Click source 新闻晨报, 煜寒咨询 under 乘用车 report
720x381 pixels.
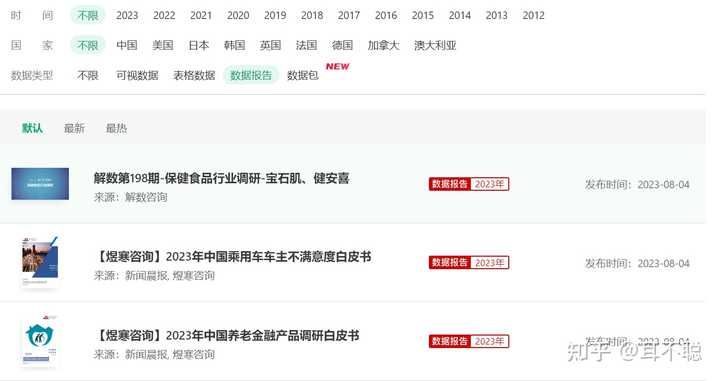coord(154,275)
